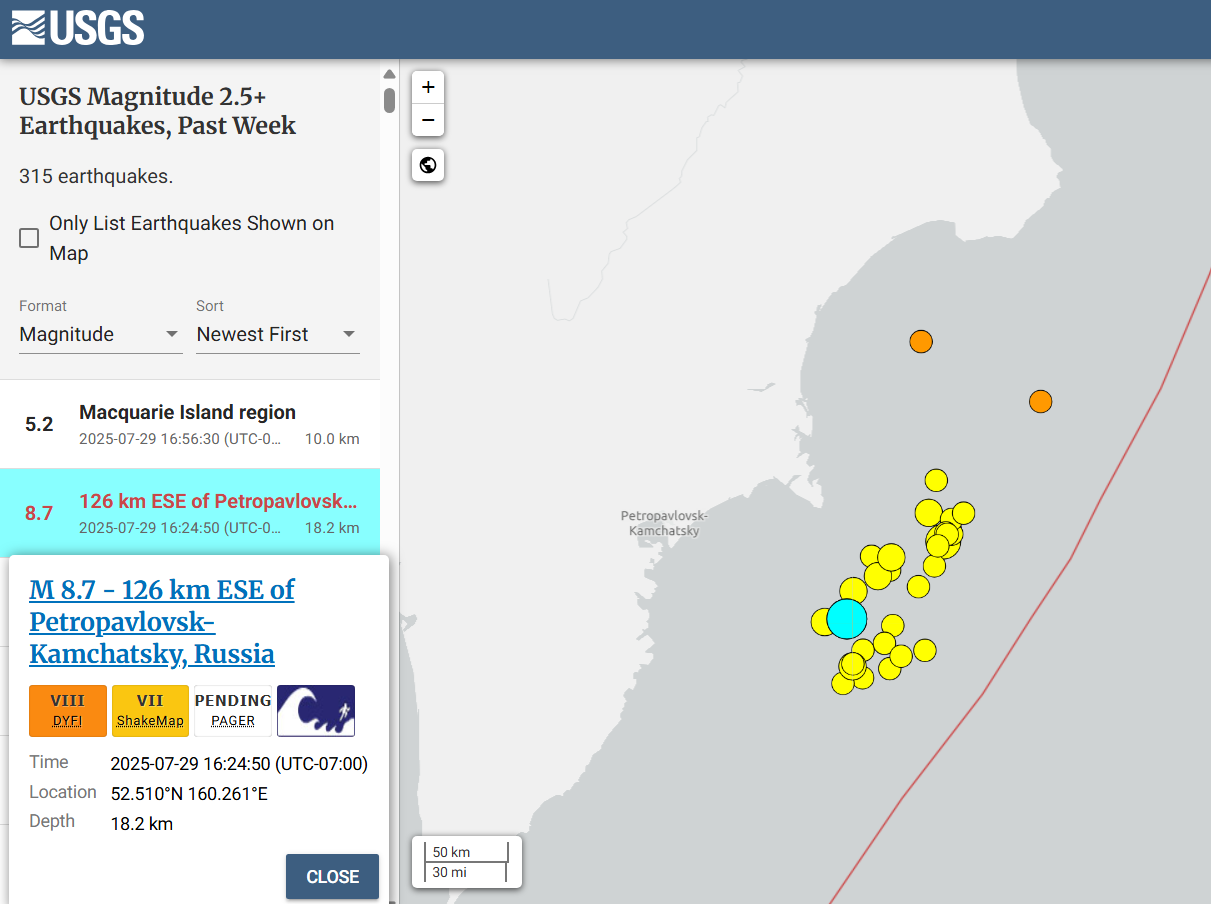Click the USGS Magnitude 2.5+ Earthquakes heading
The height and width of the screenshot is (904, 1211).
pyautogui.click(x=158, y=111)
